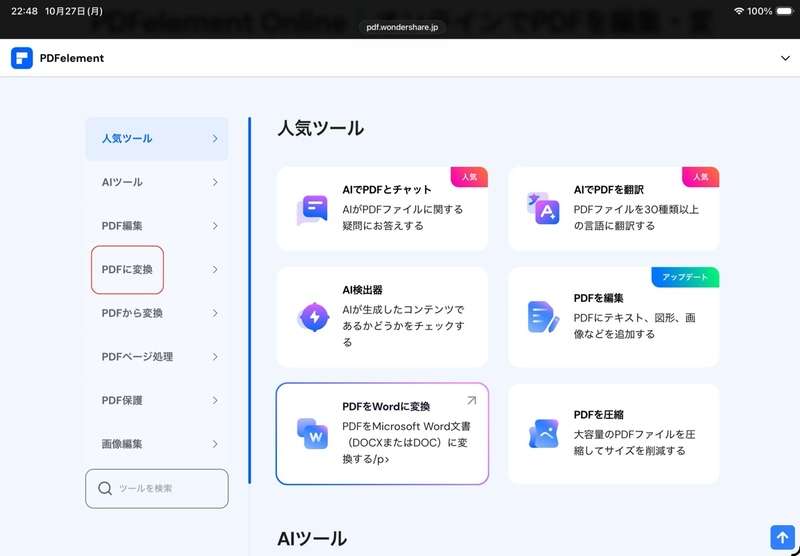800x556 pixels.
Task: Open the AIでPDFとチャット card title
Action: pyautogui.click(x=387, y=190)
